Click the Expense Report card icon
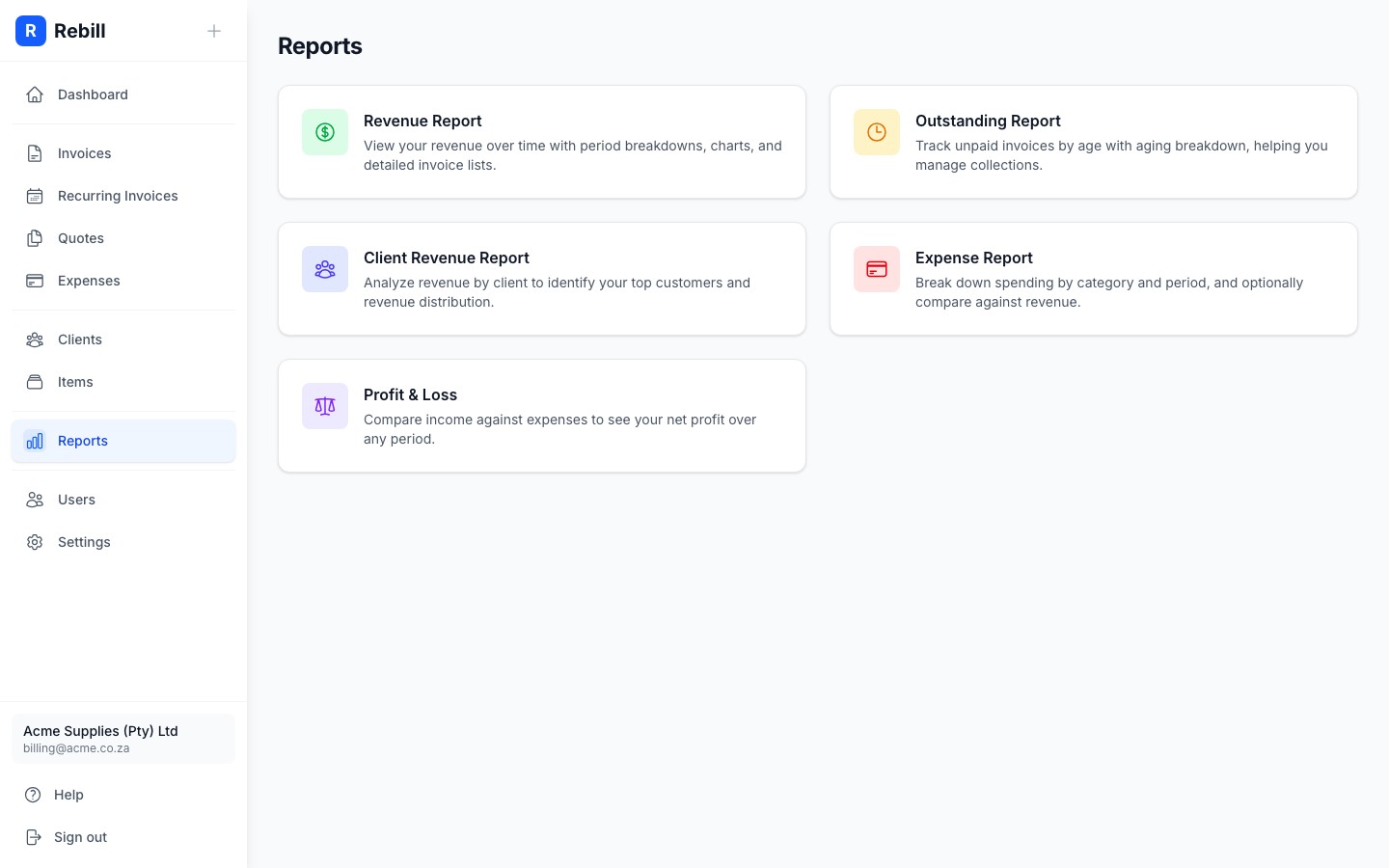Viewport: 1389px width, 868px height. click(877, 269)
